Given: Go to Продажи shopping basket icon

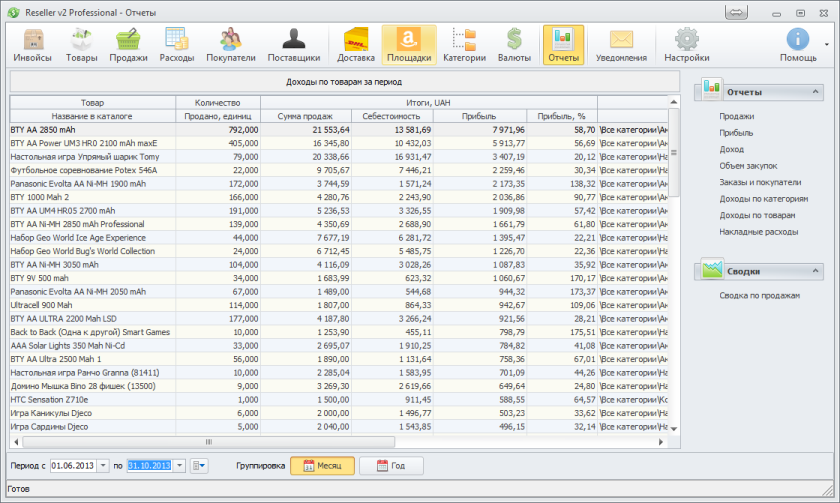Looking at the screenshot, I should 128,45.
